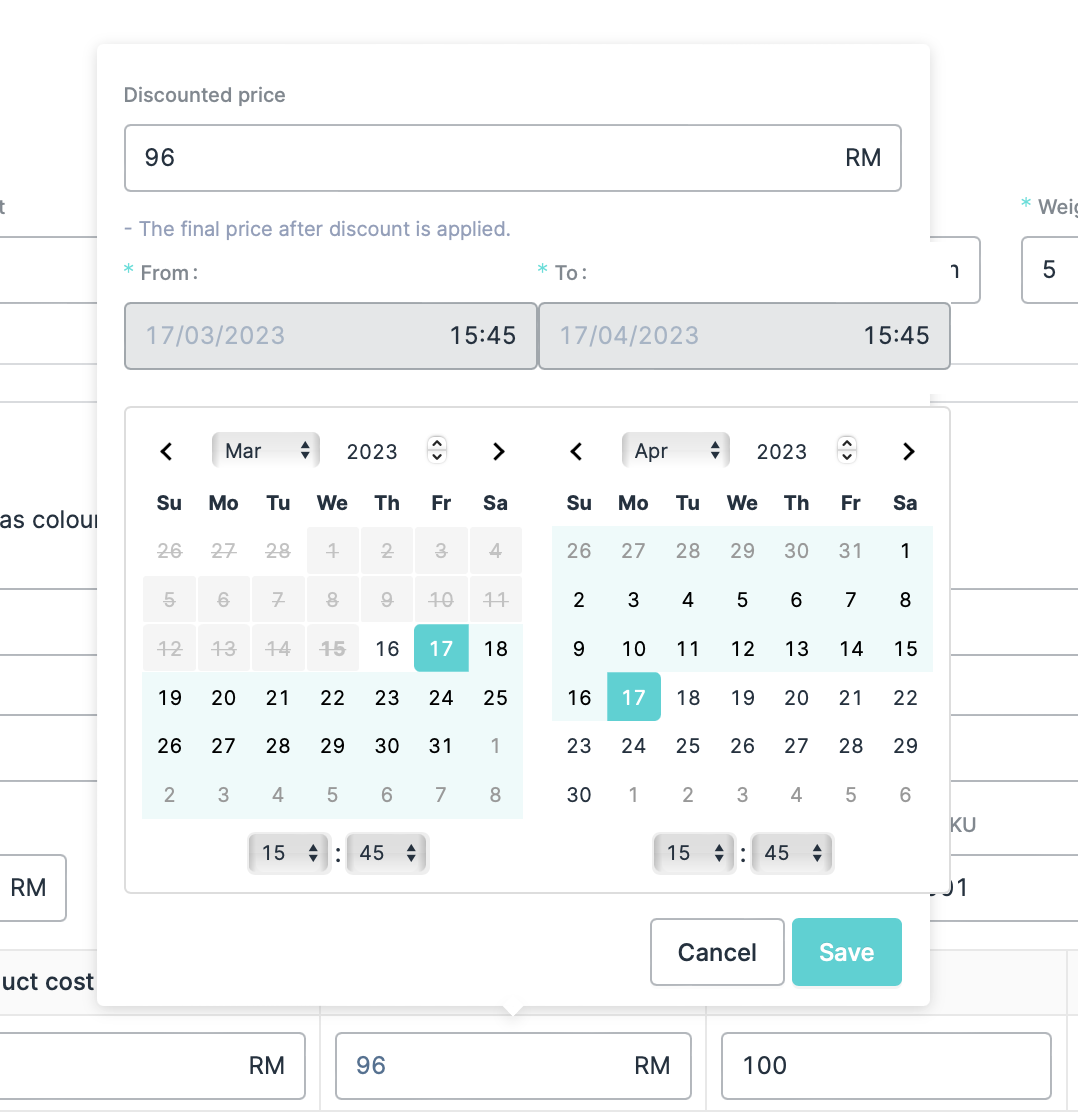The width and height of the screenshot is (1078, 1112).
Task: Open the Apr month dropdown
Action: coord(676,451)
